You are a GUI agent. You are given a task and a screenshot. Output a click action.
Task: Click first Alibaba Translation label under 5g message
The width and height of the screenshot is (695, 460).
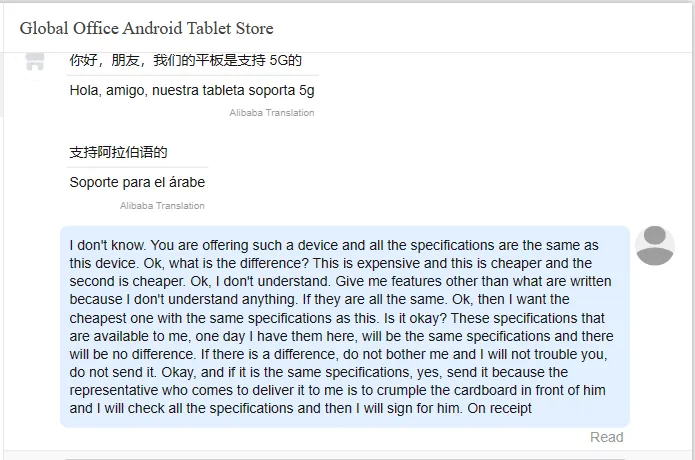pyautogui.click(x=272, y=113)
